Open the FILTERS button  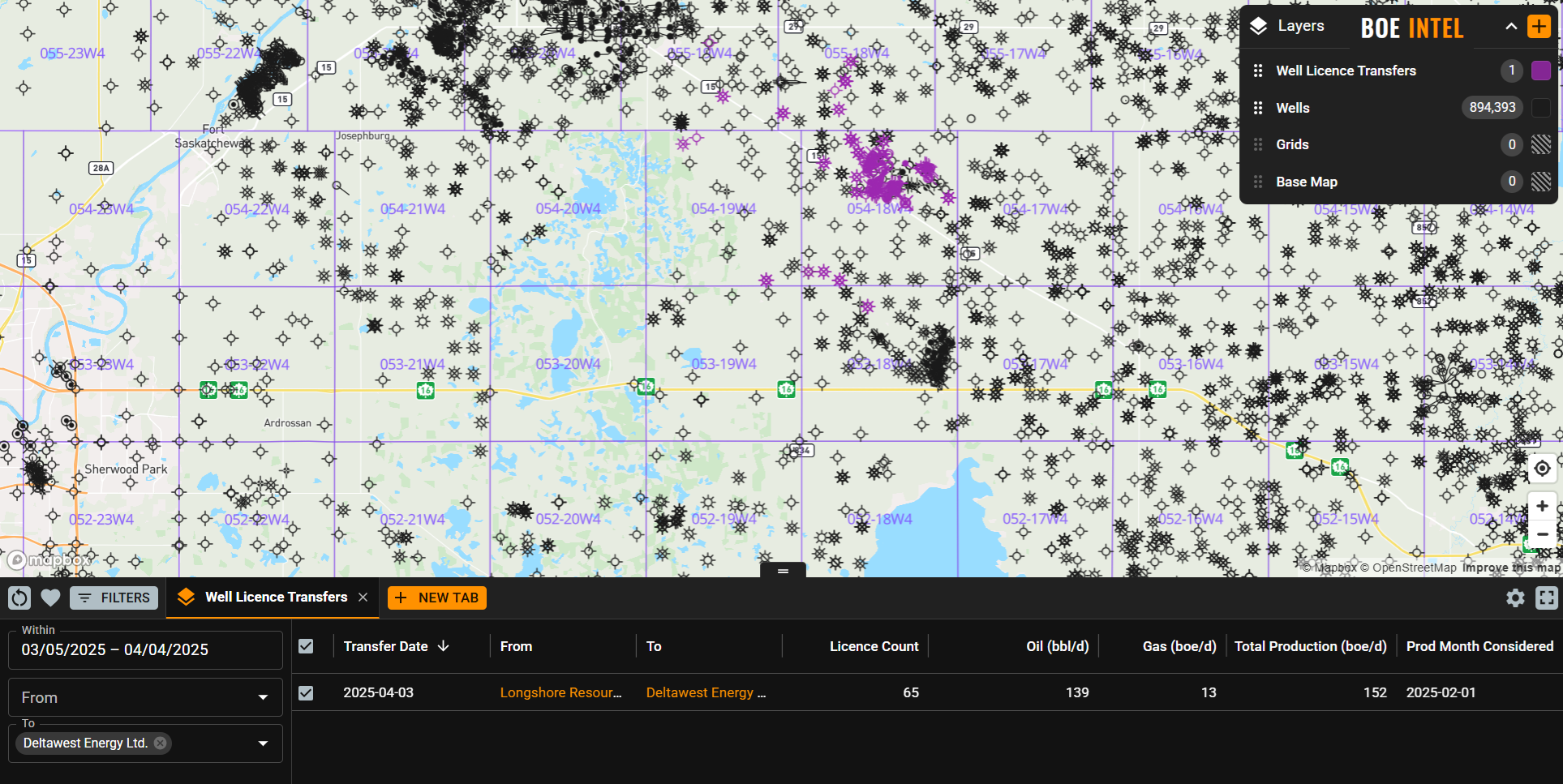pos(114,598)
